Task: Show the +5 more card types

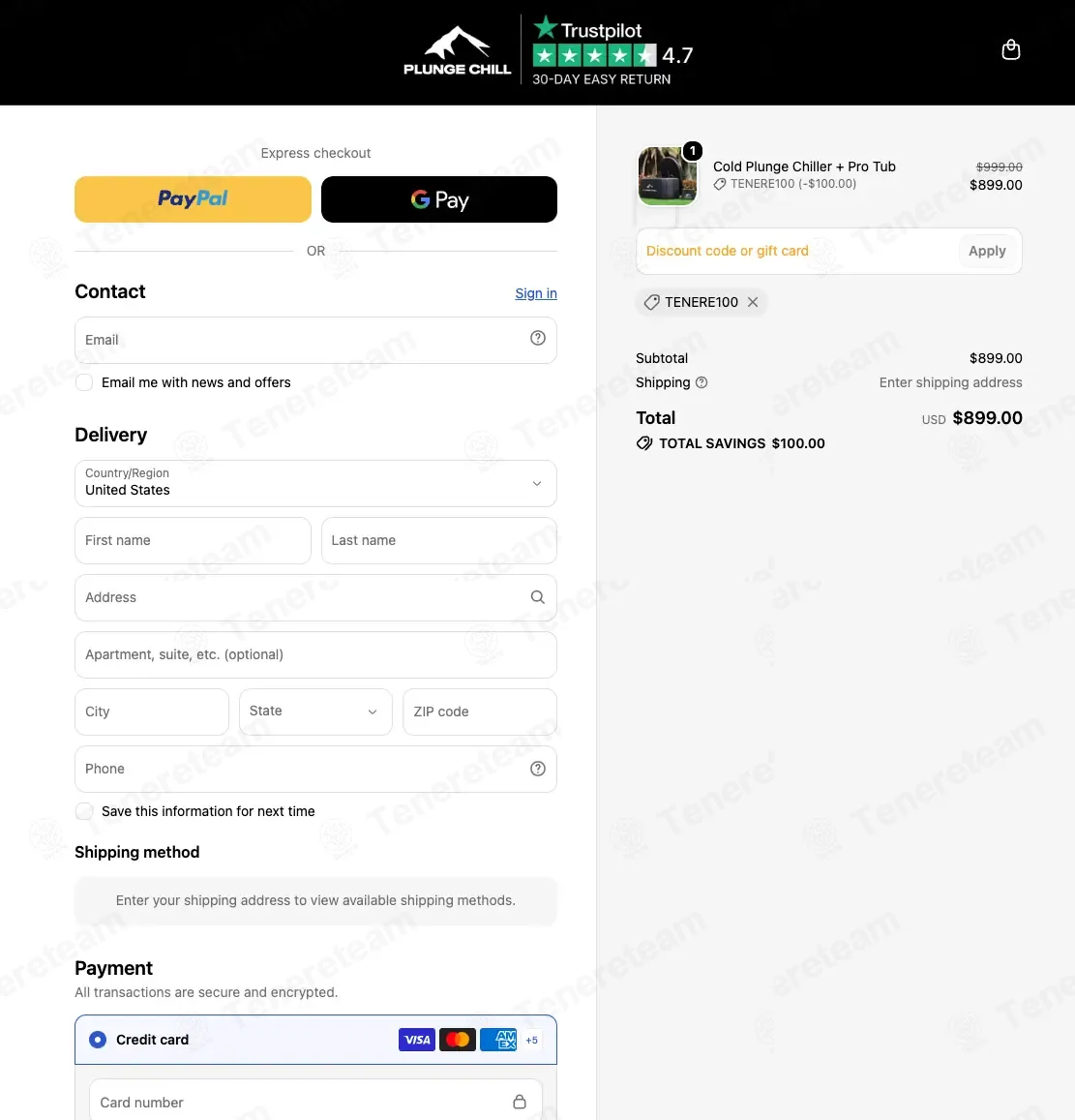Action: [x=532, y=1040]
